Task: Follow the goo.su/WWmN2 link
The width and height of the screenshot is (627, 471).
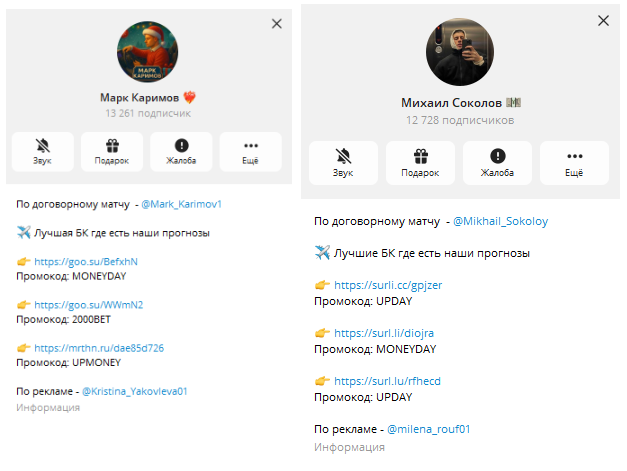Action: (x=89, y=305)
